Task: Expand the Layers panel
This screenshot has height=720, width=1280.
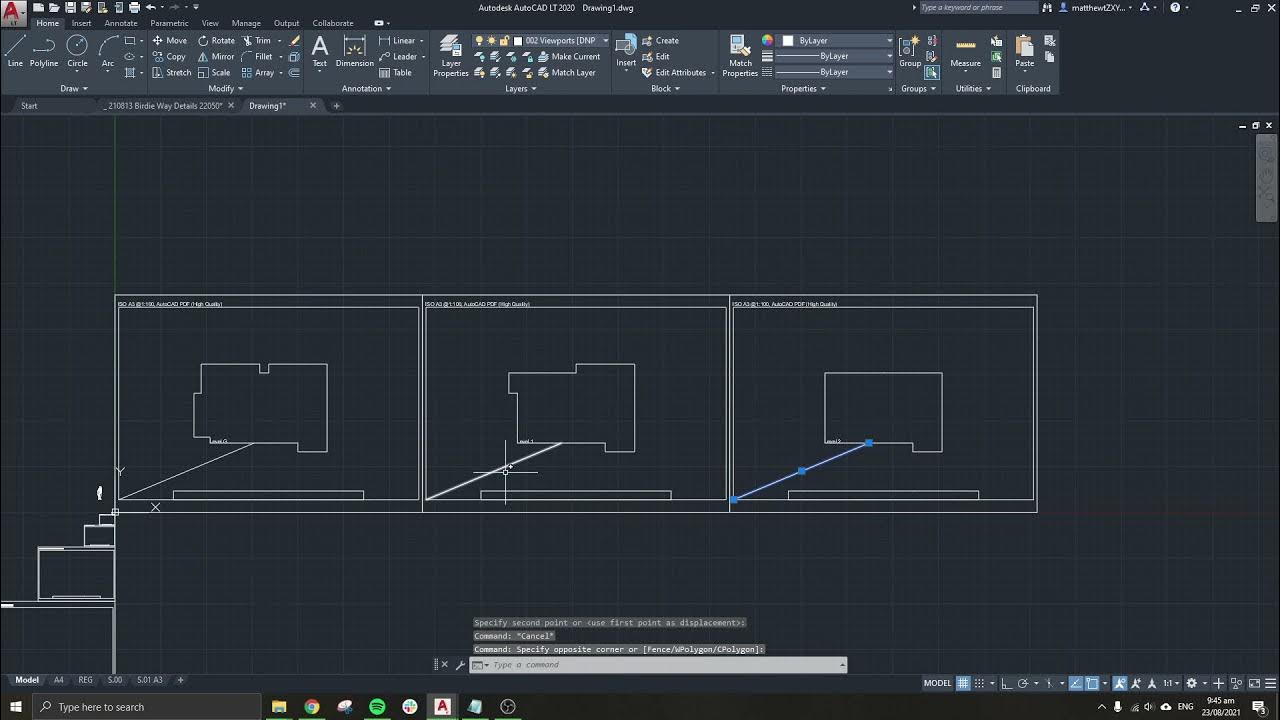Action: [x=520, y=89]
